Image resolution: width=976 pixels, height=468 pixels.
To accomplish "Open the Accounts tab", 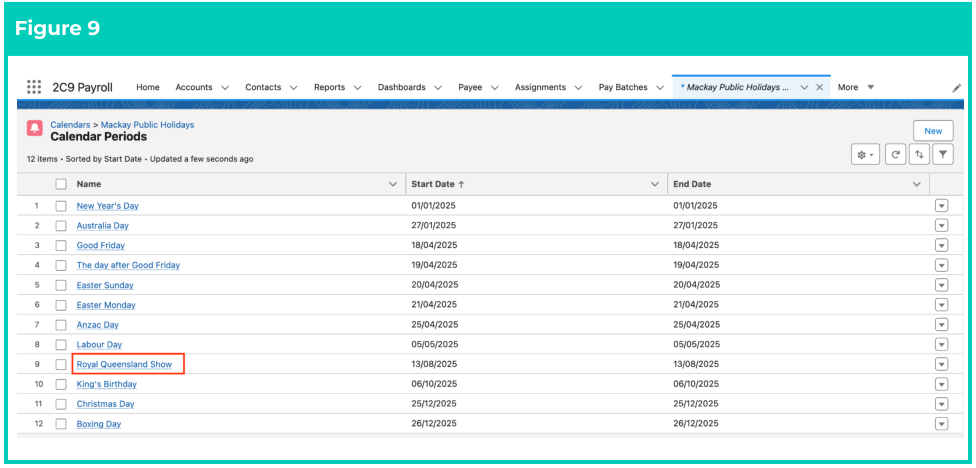I will click(x=194, y=87).
